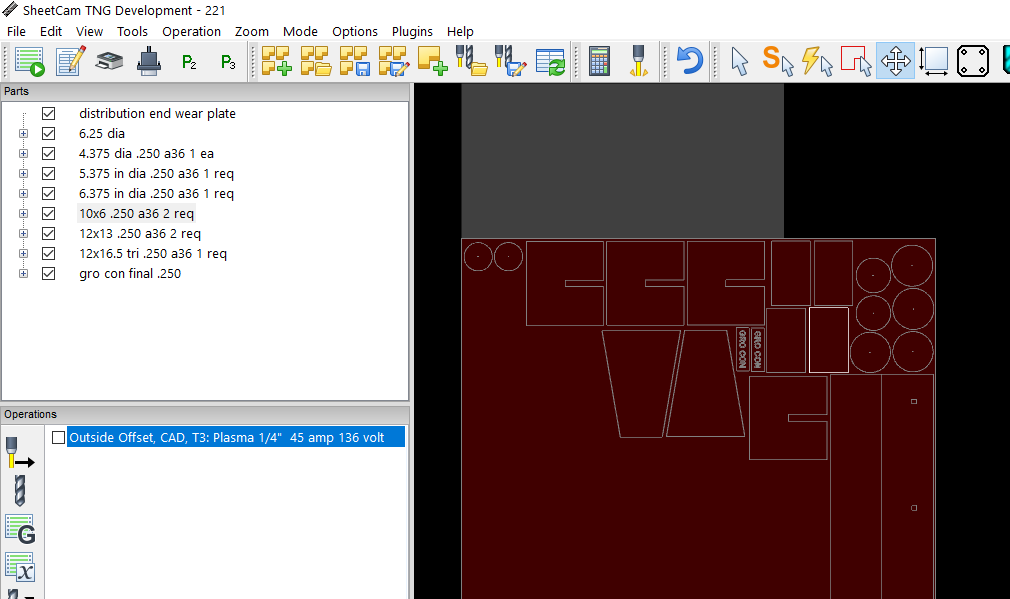Toggle checkbox for gro con final .250
Image resolution: width=1010 pixels, height=599 pixels.
[48, 274]
